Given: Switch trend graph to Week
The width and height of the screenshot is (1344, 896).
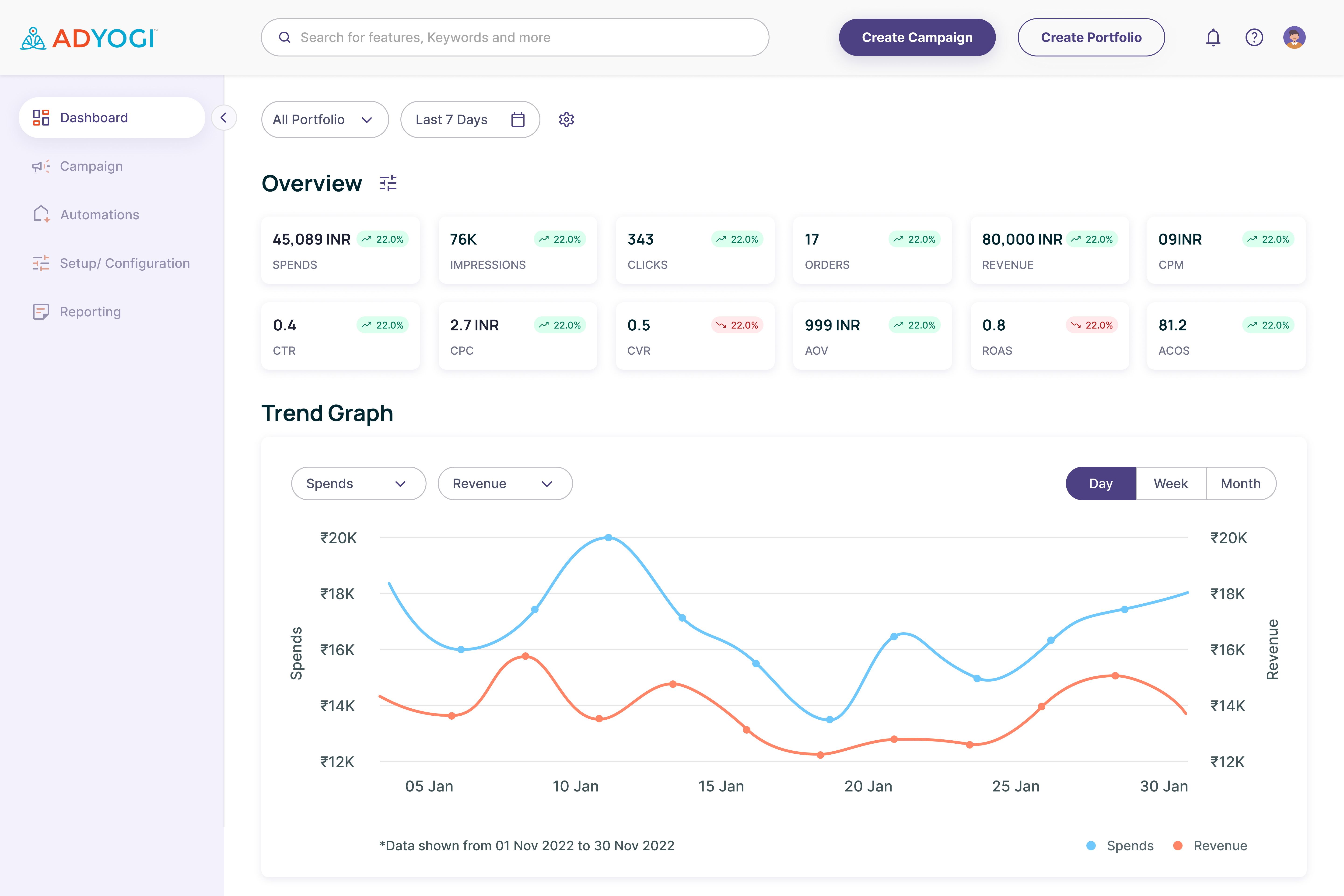Looking at the screenshot, I should pyautogui.click(x=1170, y=483).
